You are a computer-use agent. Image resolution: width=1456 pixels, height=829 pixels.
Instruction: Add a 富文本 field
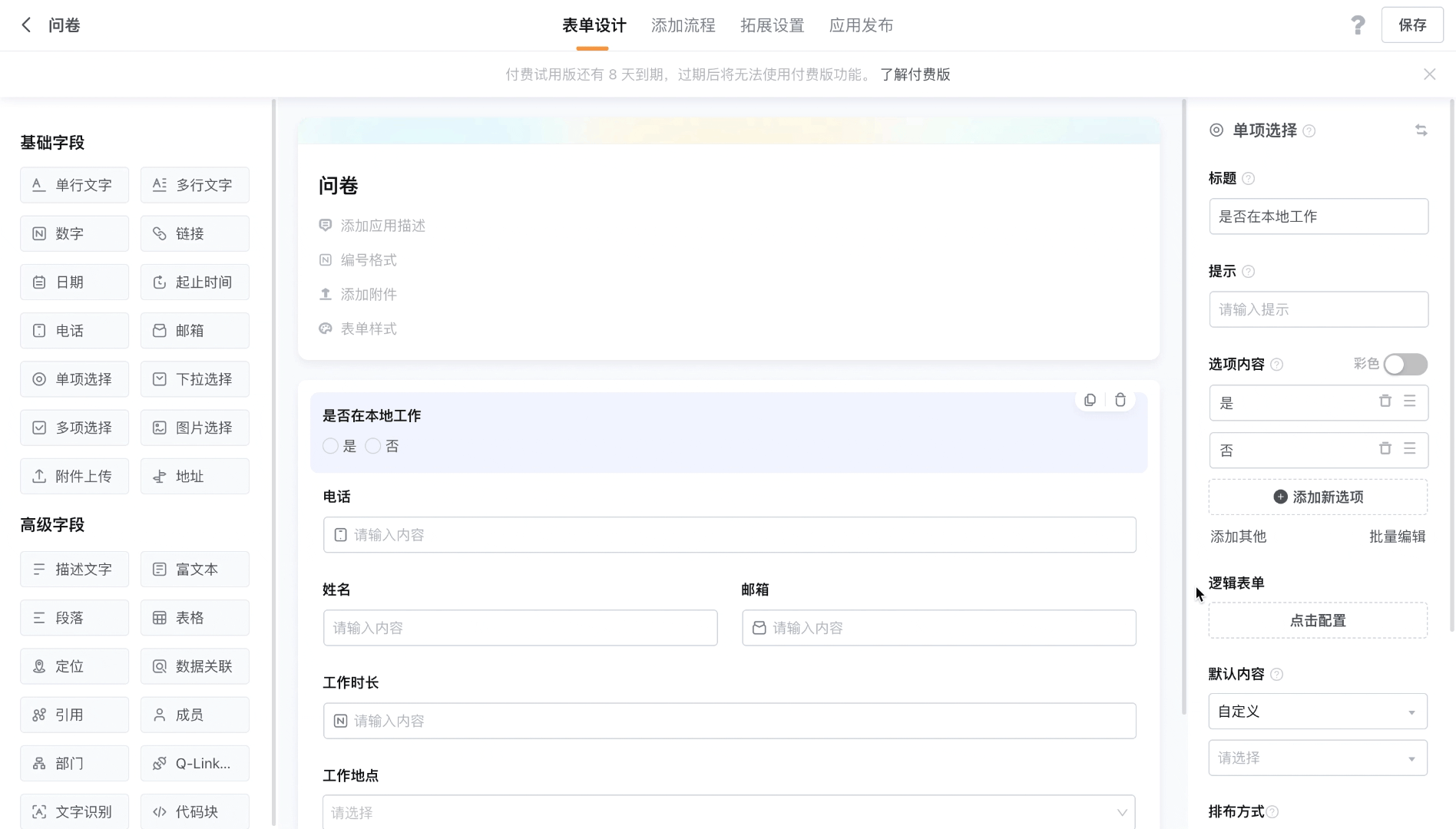(195, 570)
